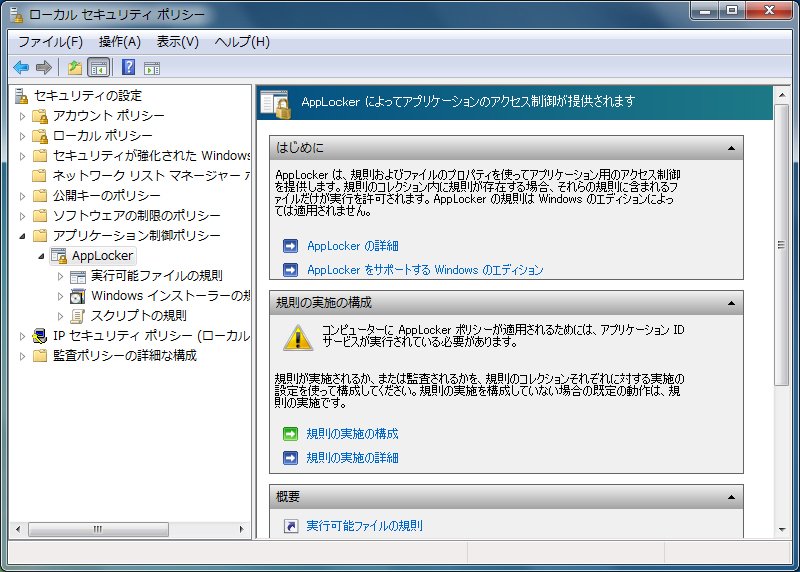800x572 pixels.
Task: Click the ネットワーク リスト マネージャー folder icon
Action: 40,176
